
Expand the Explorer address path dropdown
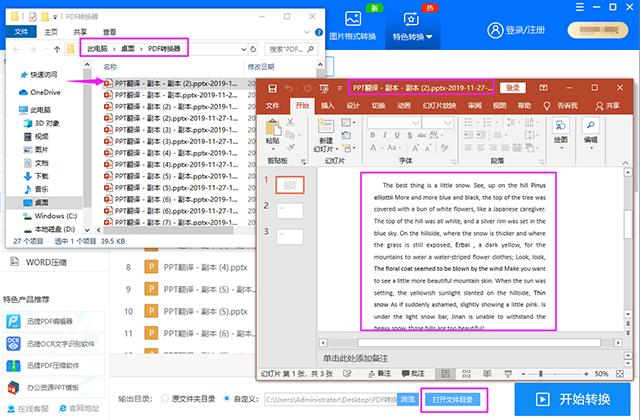243,49
